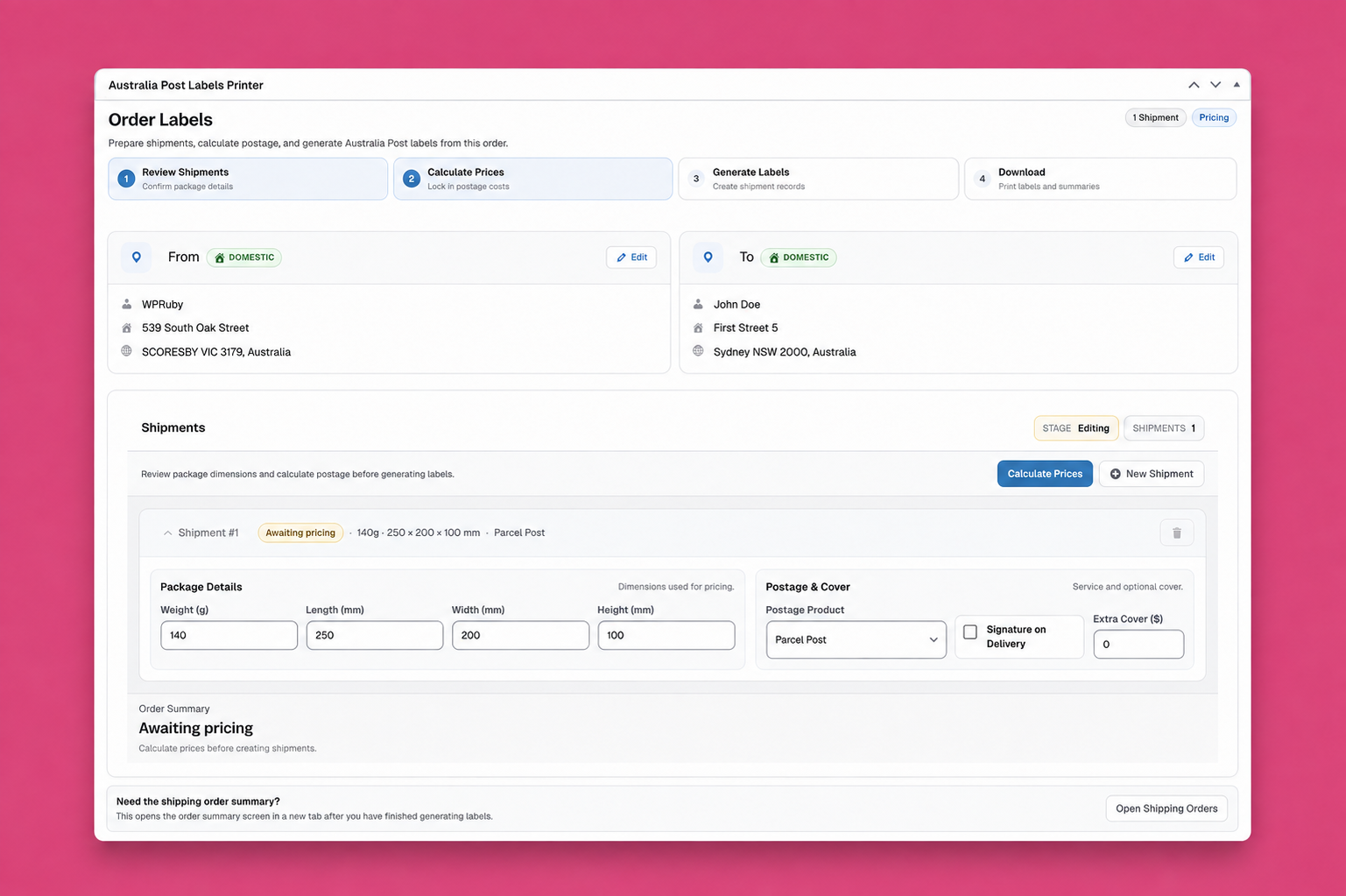Click the To location pin icon
The image size is (1346, 896).
pos(708,258)
